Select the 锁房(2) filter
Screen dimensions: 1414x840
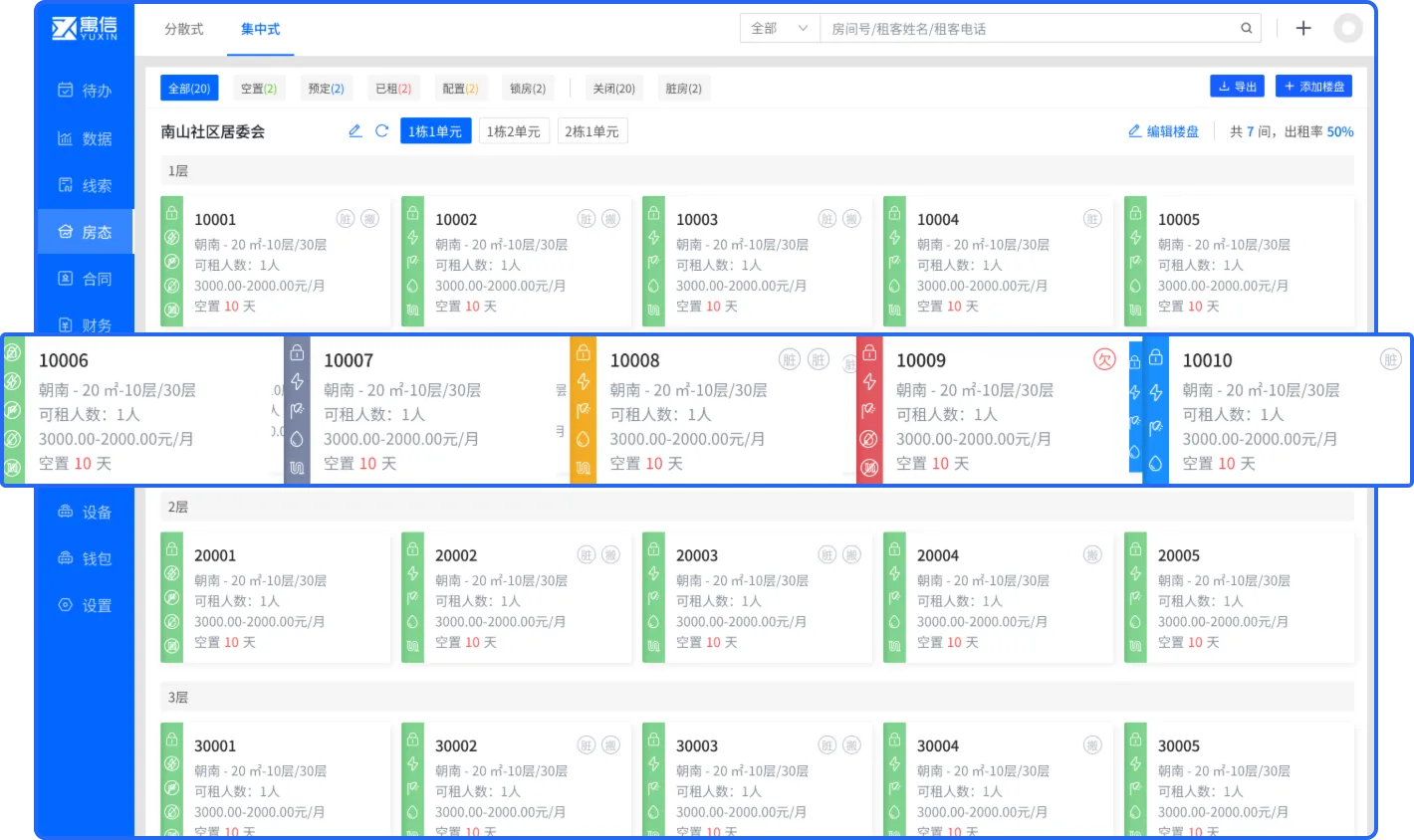click(528, 89)
